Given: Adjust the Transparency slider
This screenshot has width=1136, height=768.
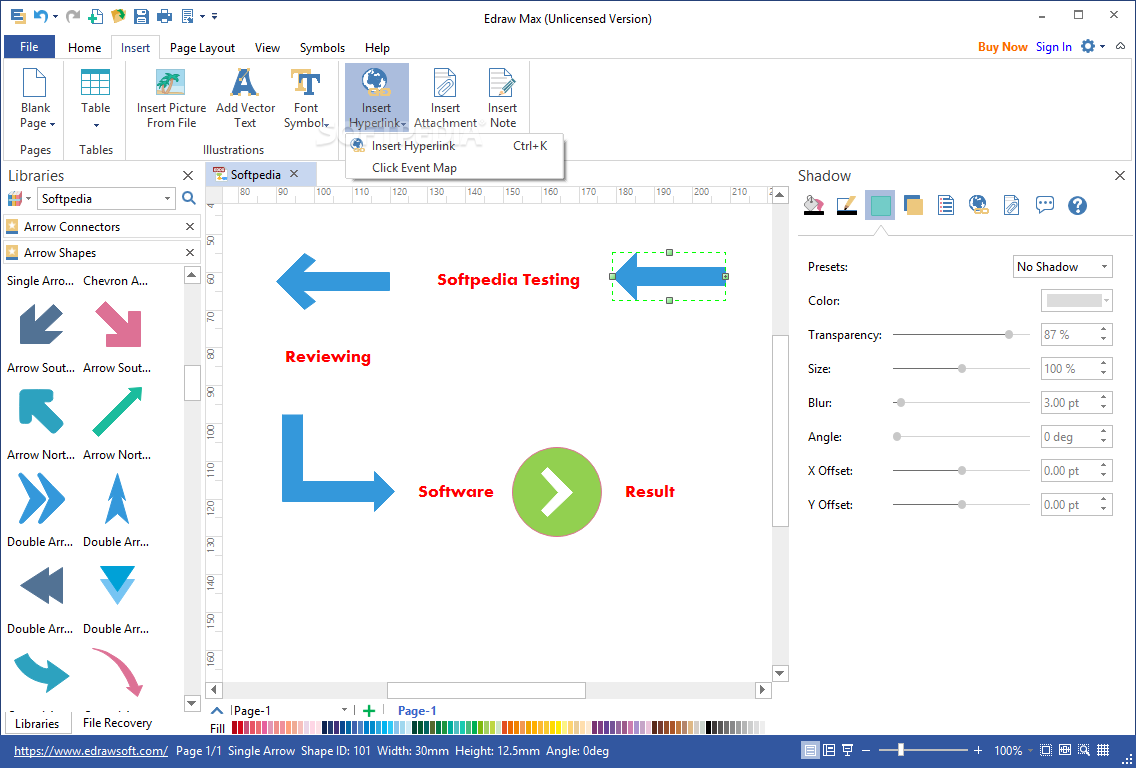Looking at the screenshot, I should [x=961, y=335].
